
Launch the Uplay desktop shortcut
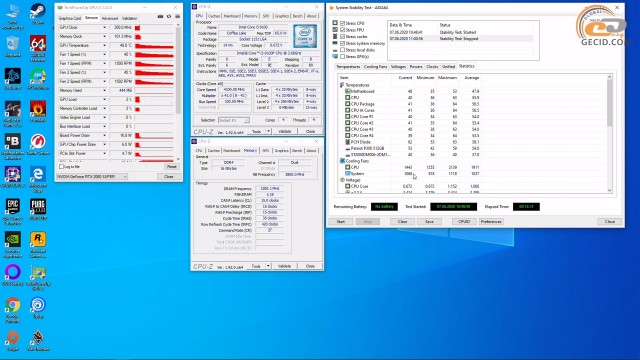pos(38,307)
